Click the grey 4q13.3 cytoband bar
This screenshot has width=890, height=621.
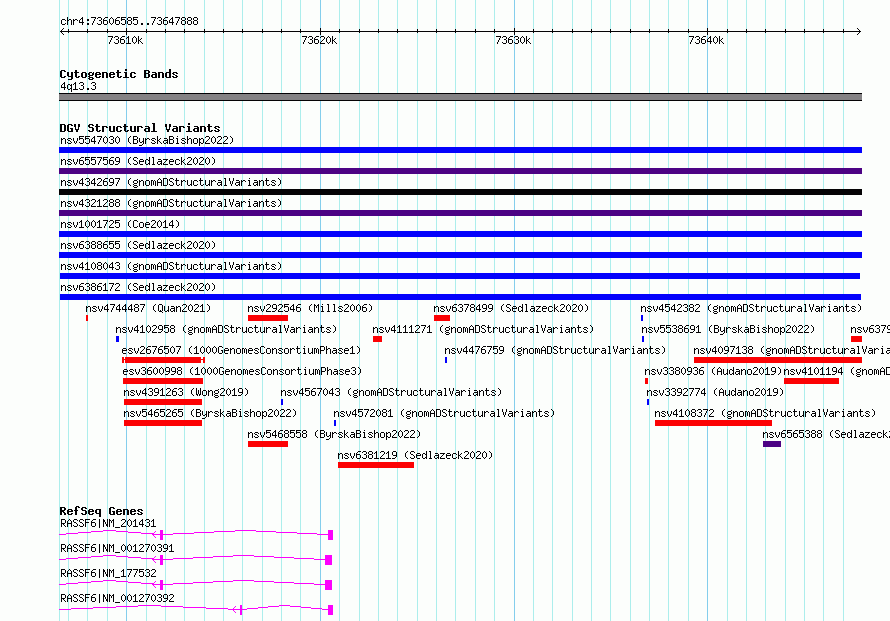[x=460, y=97]
